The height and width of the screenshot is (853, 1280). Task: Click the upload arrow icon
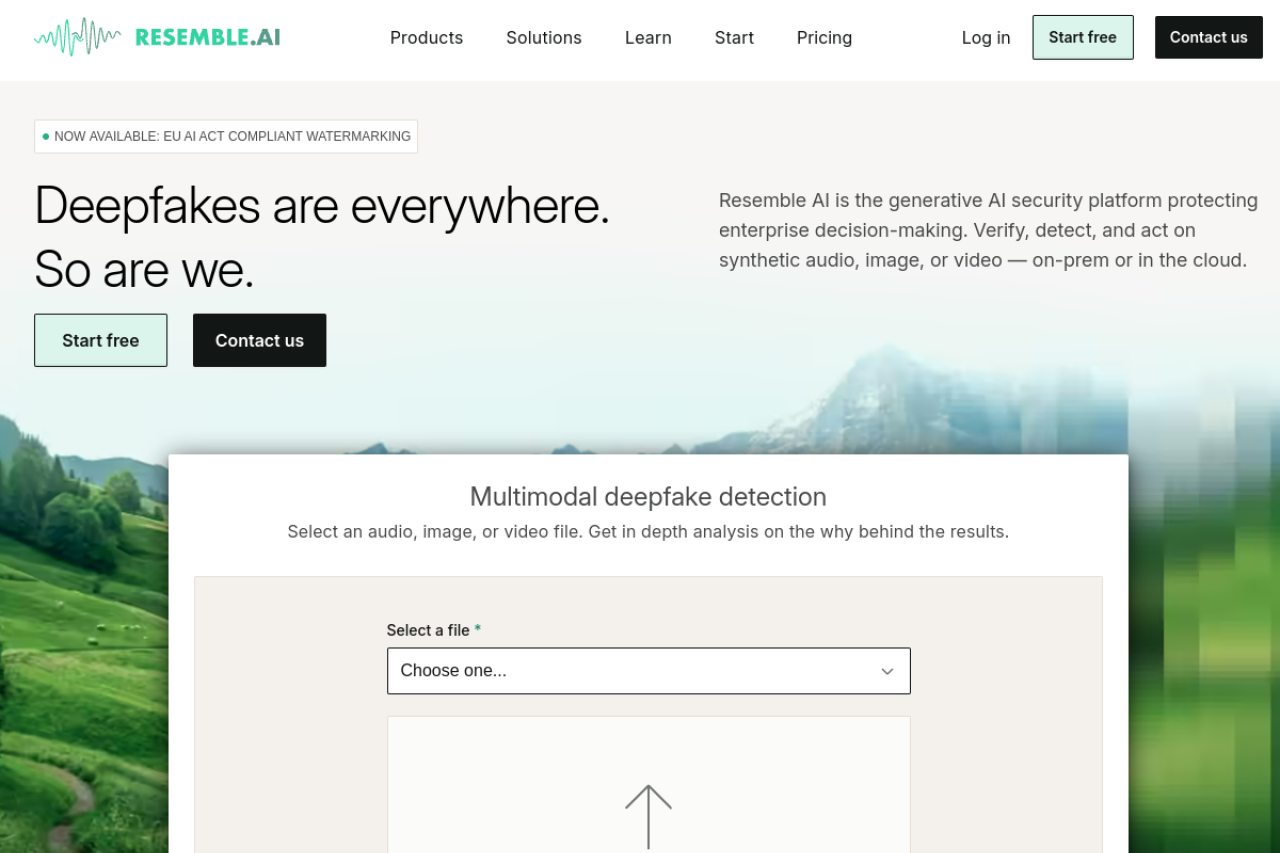pyautogui.click(x=648, y=817)
